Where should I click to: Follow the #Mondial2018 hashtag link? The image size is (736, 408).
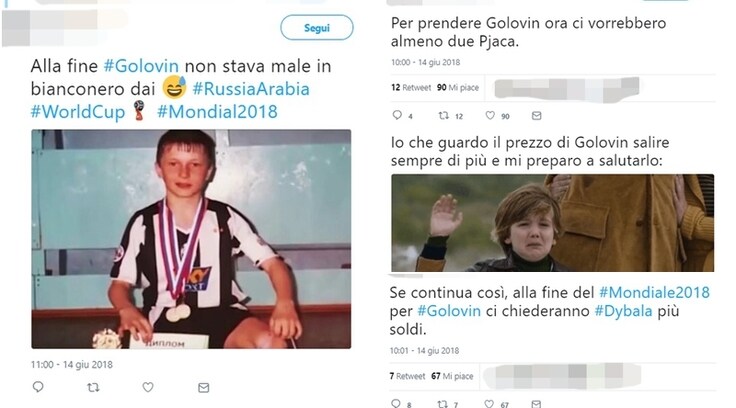[217, 112]
